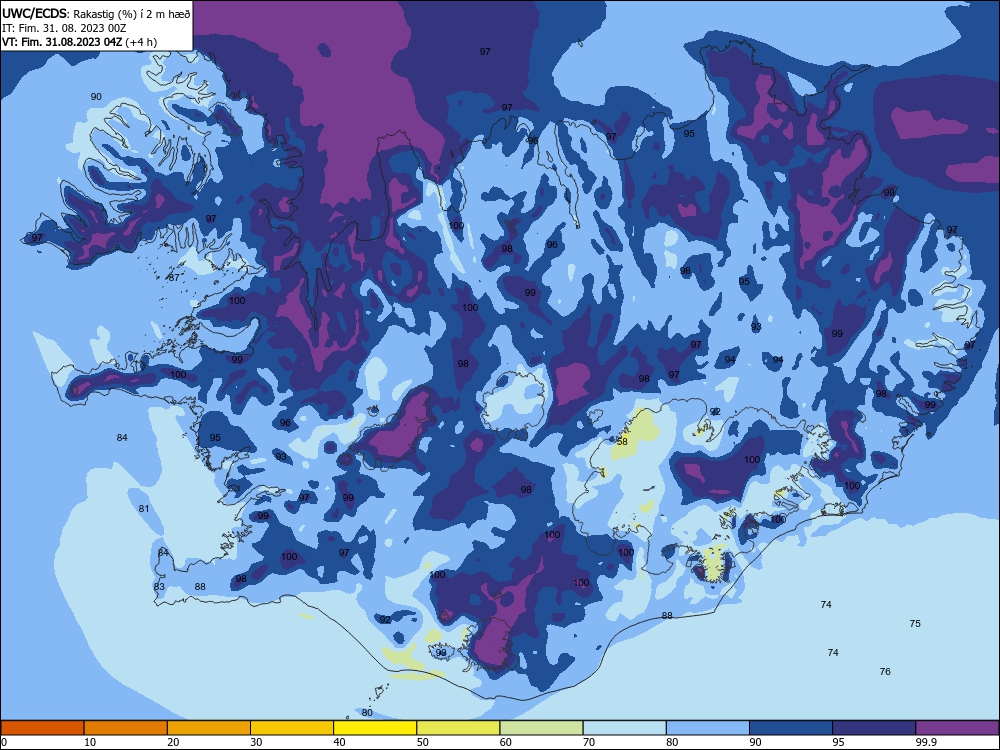Select the dark blue 90–95 legend swatch

coord(791,728)
